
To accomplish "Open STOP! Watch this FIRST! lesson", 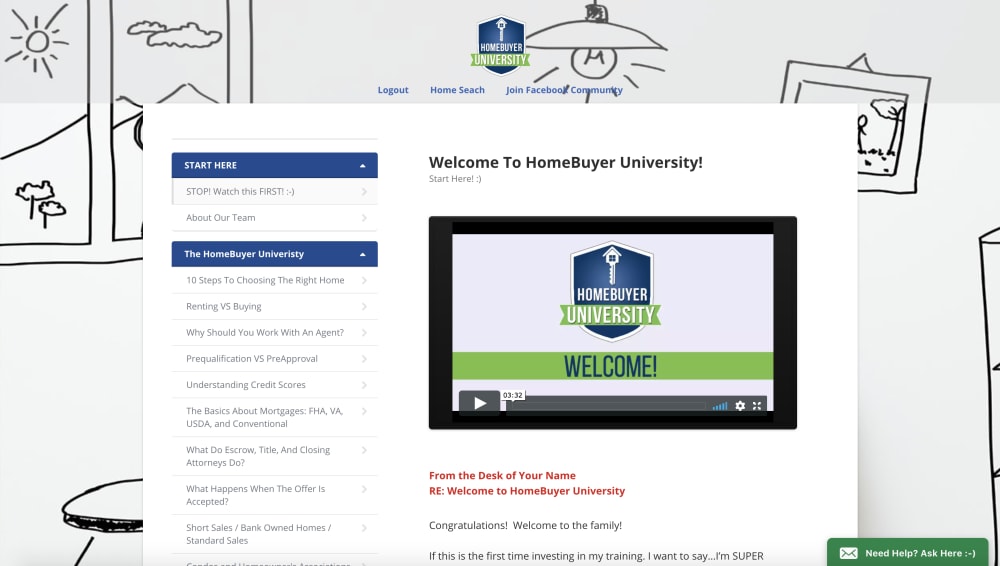I will [x=274, y=191].
